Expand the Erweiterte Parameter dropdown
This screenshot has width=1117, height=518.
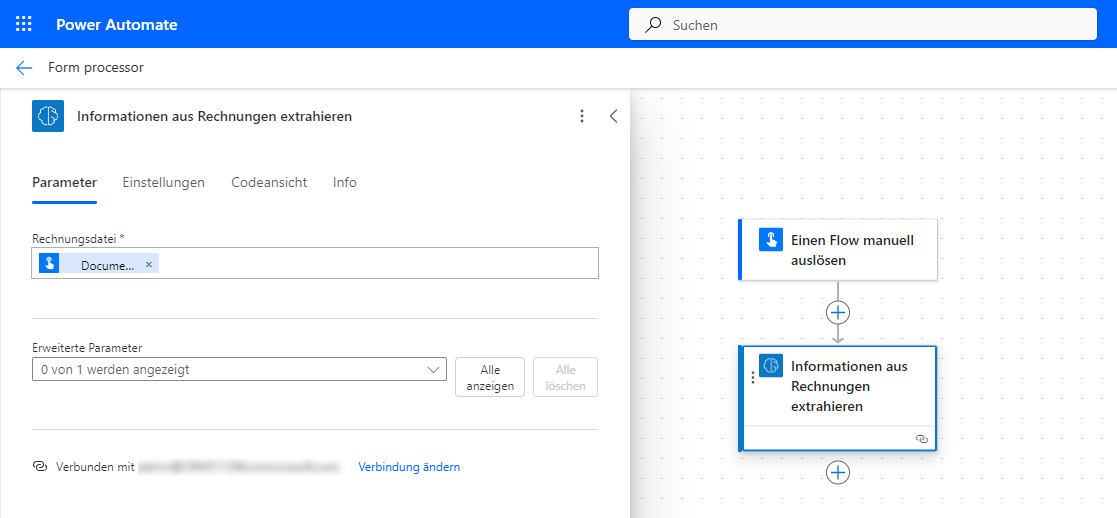(x=238, y=370)
